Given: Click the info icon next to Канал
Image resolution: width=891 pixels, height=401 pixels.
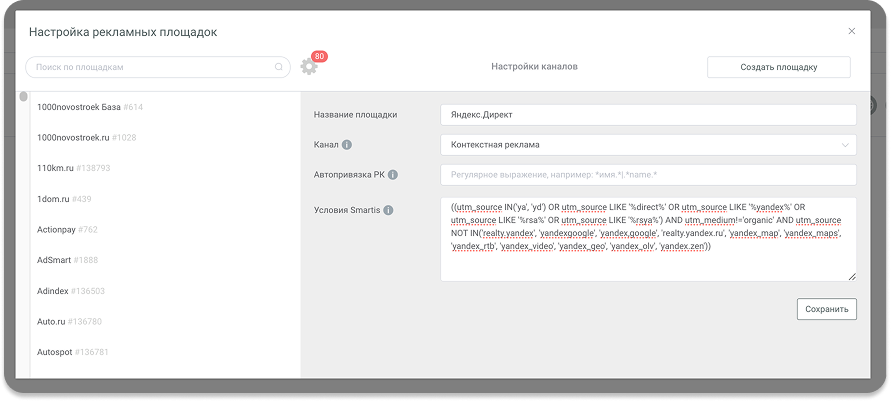Looking at the screenshot, I should pos(347,145).
